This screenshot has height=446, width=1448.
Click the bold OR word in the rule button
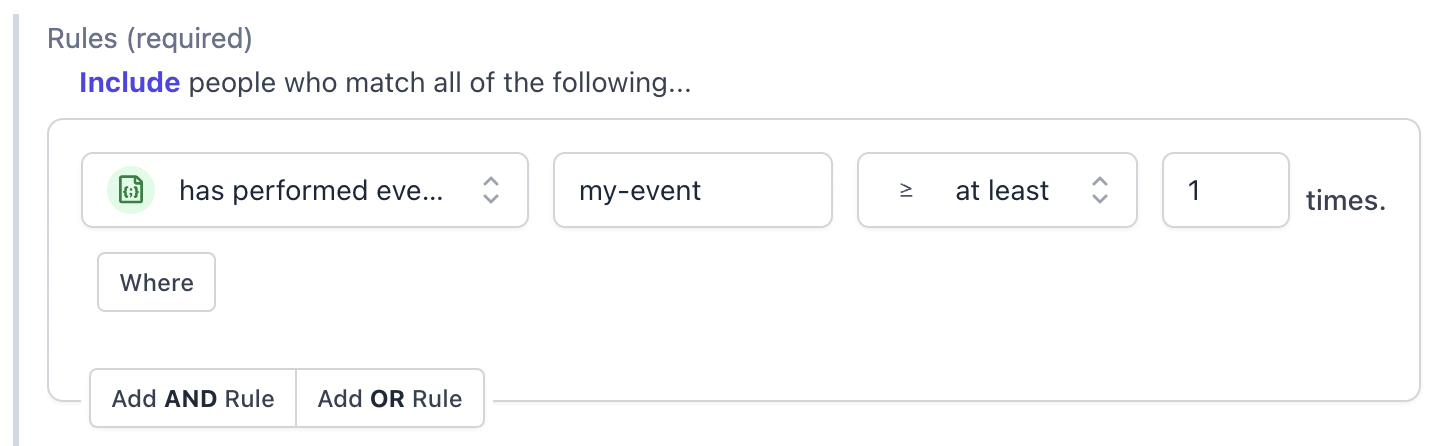tap(387, 399)
